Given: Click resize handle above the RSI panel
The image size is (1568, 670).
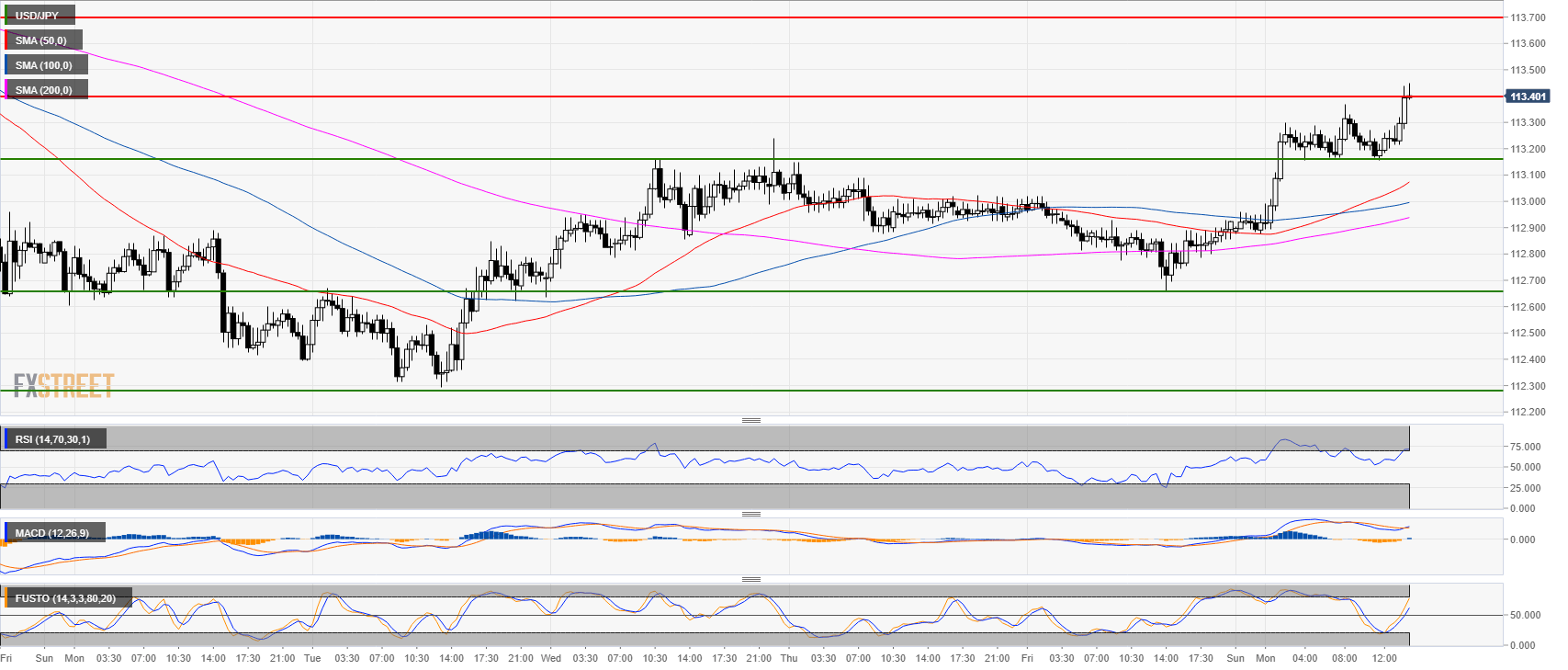Looking at the screenshot, I should 750,420.
